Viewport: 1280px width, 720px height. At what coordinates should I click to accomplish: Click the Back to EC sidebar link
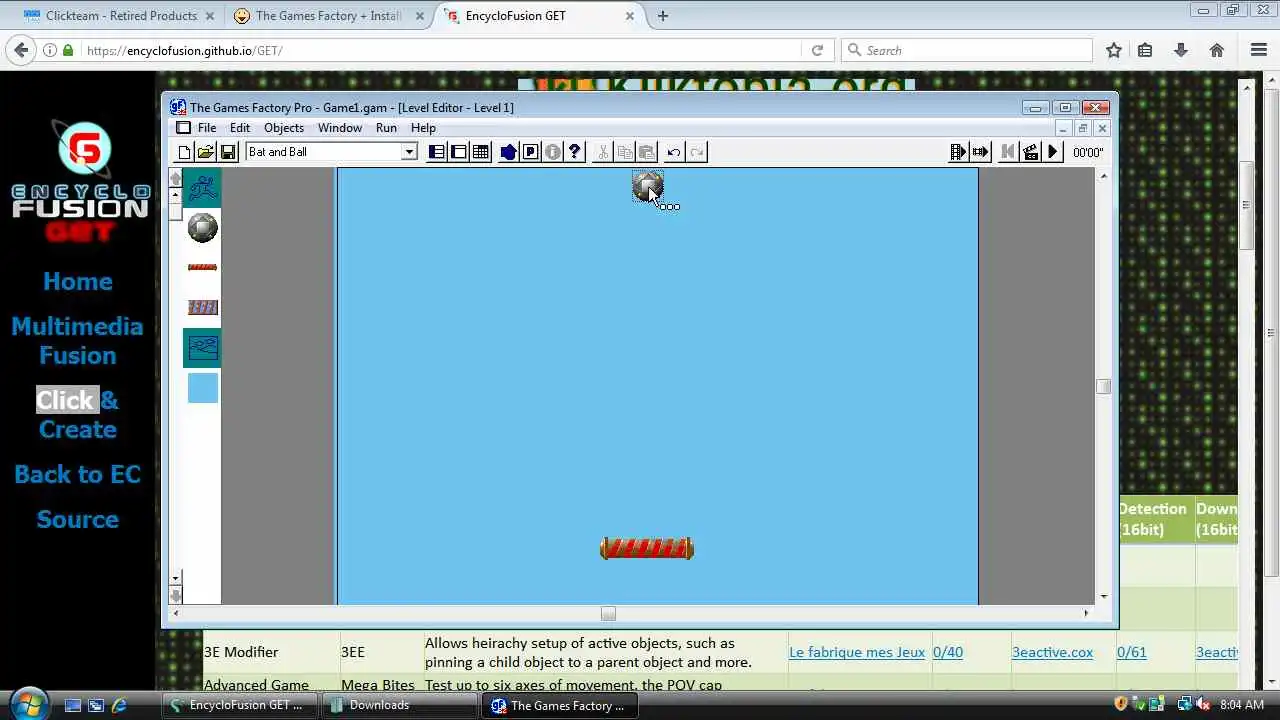[77, 474]
